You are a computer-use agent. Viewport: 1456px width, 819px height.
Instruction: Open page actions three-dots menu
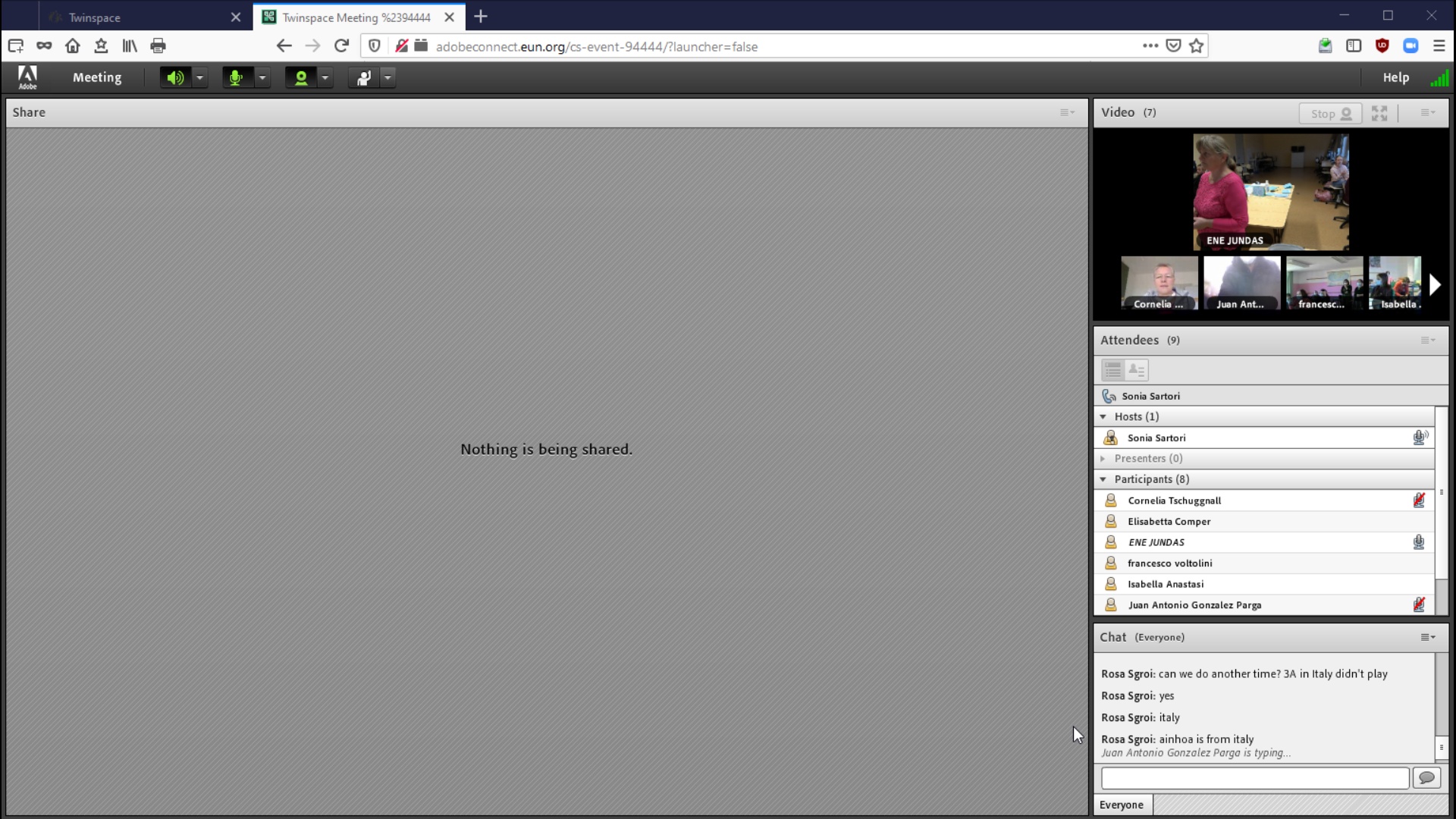[1150, 46]
